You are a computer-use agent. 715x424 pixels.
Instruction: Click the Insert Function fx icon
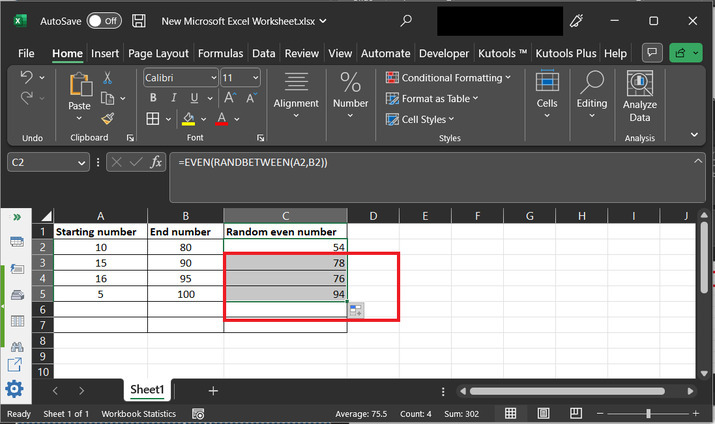pos(156,162)
